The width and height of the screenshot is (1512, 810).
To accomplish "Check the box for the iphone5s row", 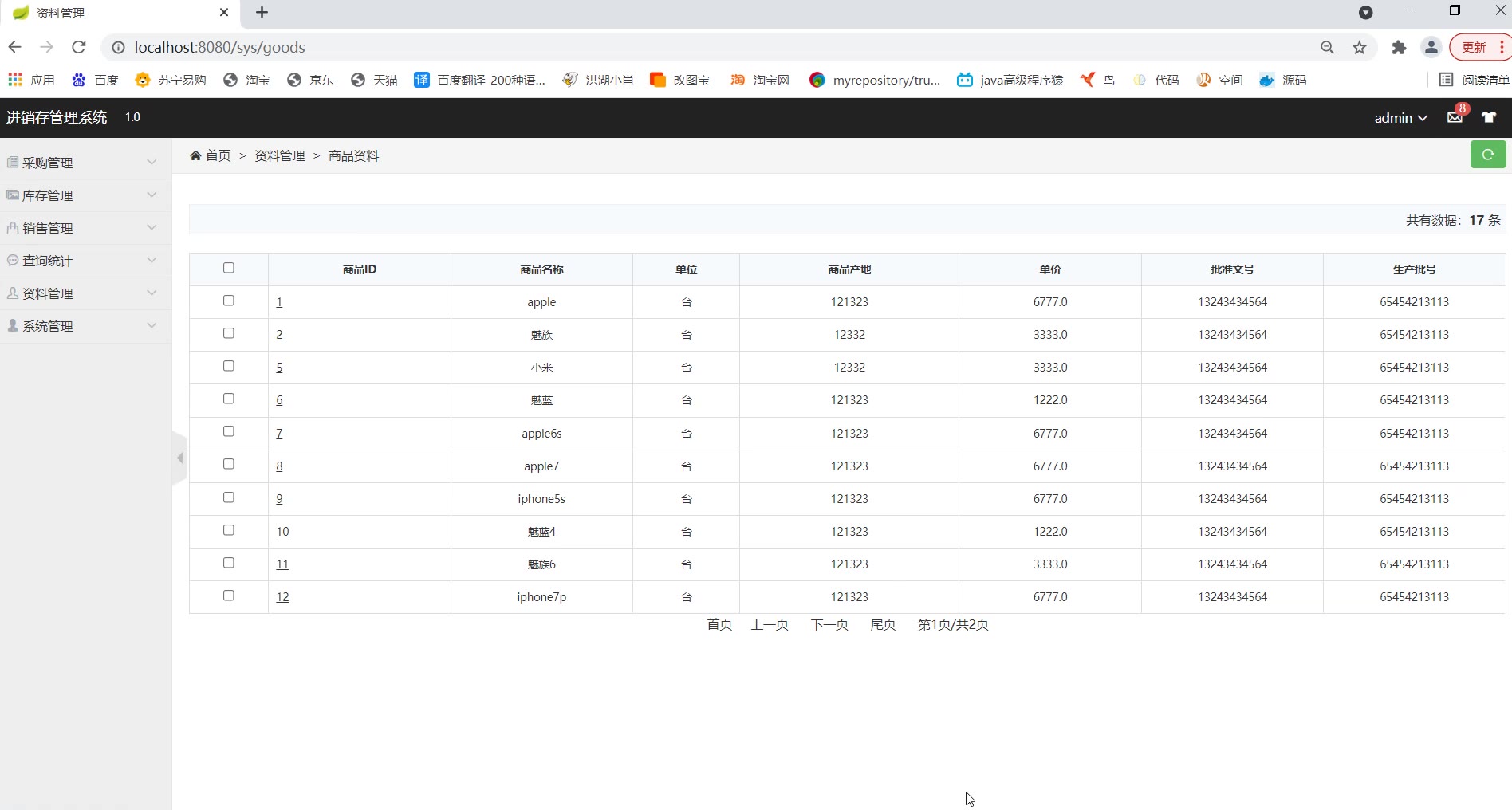I will [x=229, y=497].
